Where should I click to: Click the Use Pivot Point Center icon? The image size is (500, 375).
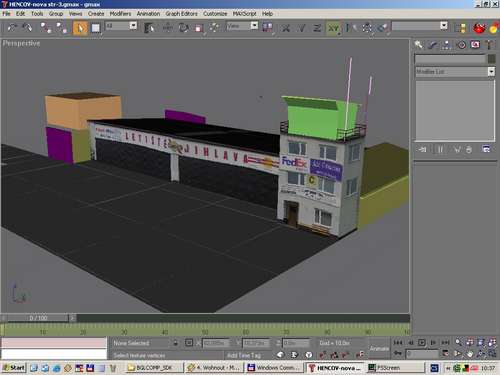(268, 27)
